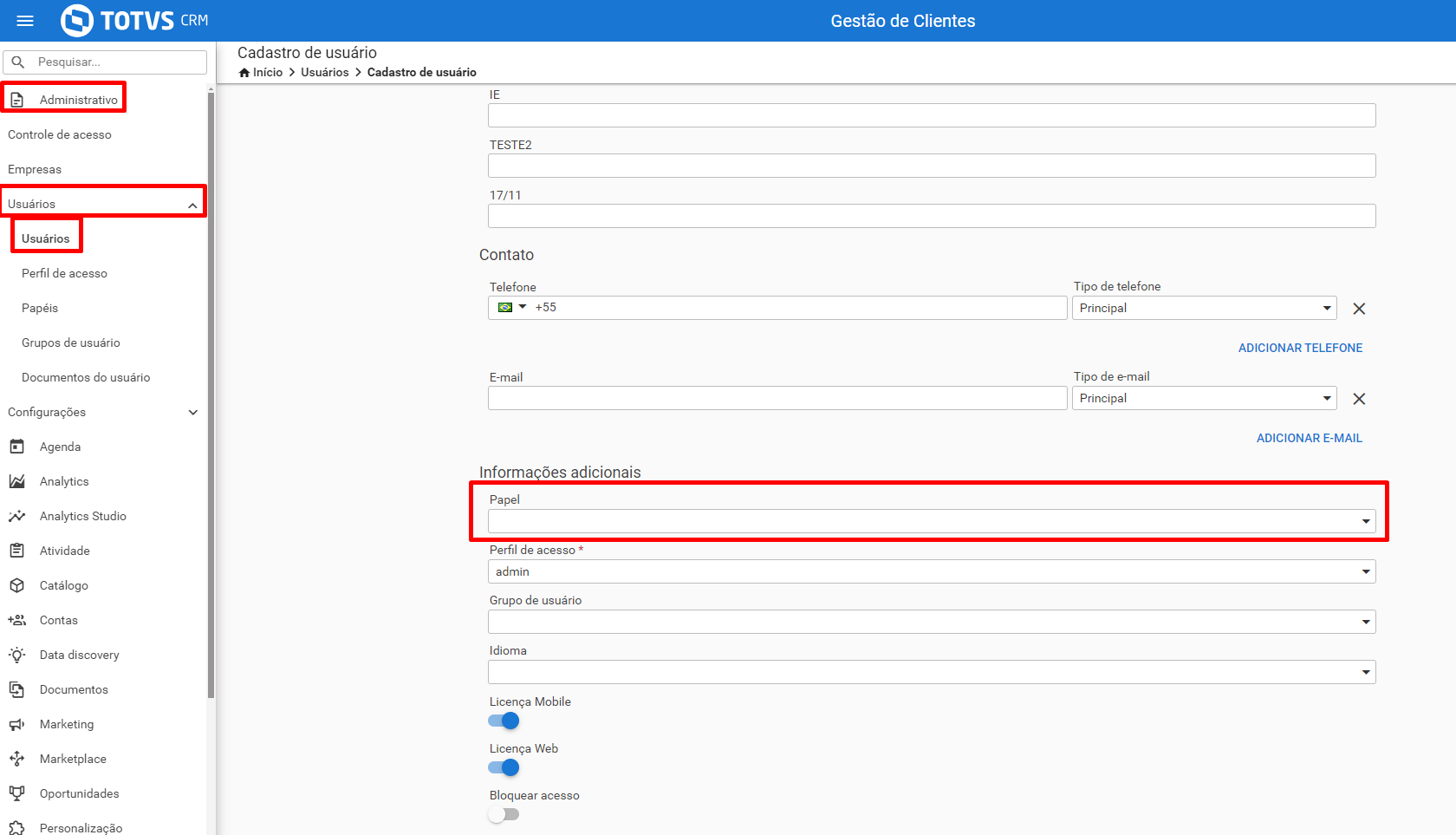The height and width of the screenshot is (835, 1456).
Task: Open the Tipo de e-mail dropdown
Action: click(1205, 398)
